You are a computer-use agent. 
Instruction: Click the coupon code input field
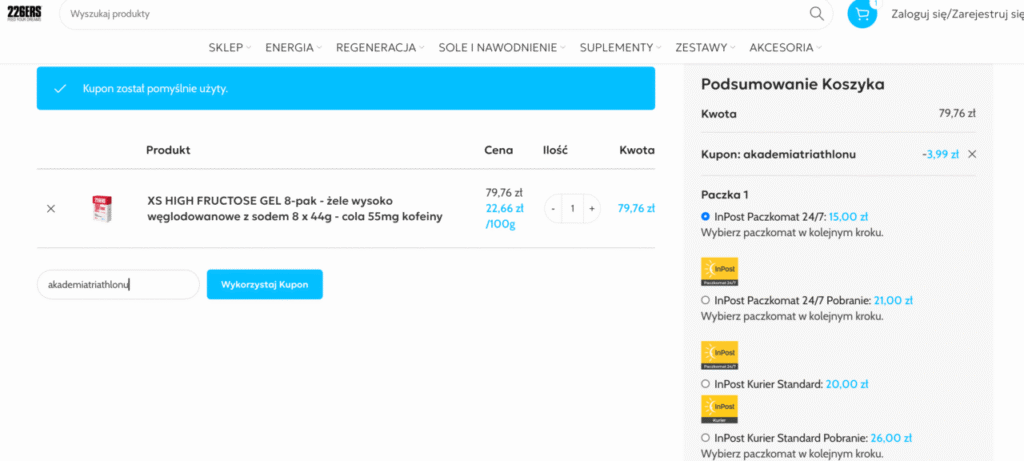click(x=117, y=284)
